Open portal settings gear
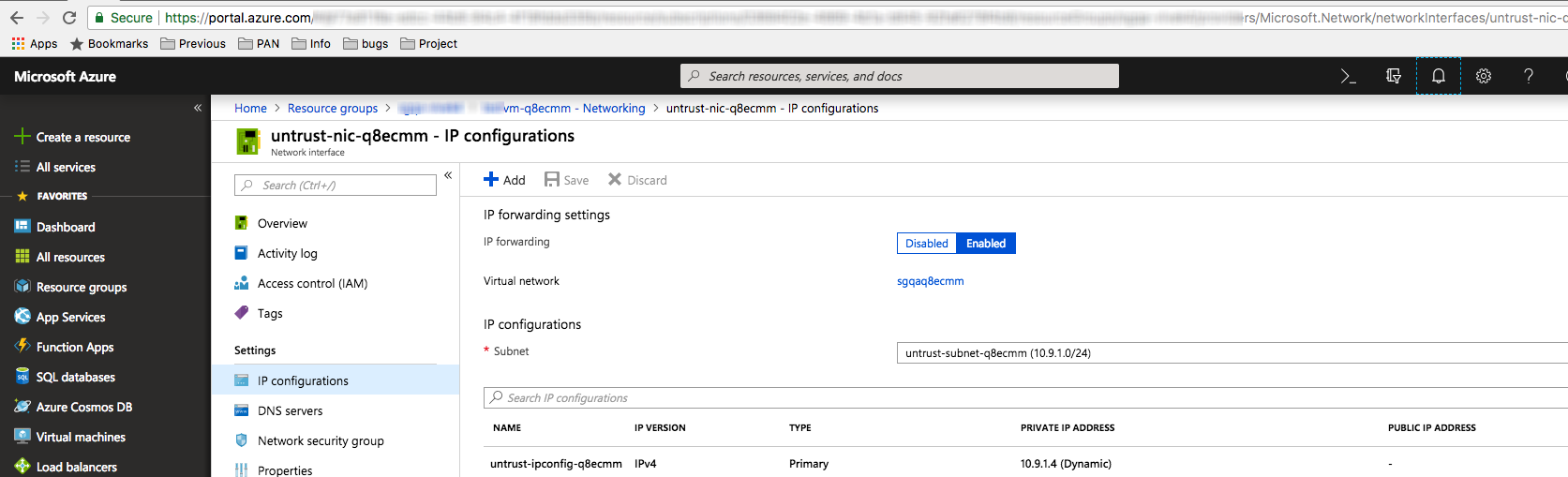Viewport: 1568px width, 477px height. [x=1483, y=77]
